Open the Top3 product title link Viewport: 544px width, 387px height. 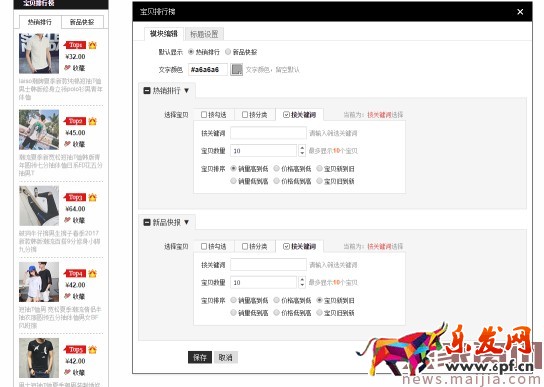click(x=60, y=241)
